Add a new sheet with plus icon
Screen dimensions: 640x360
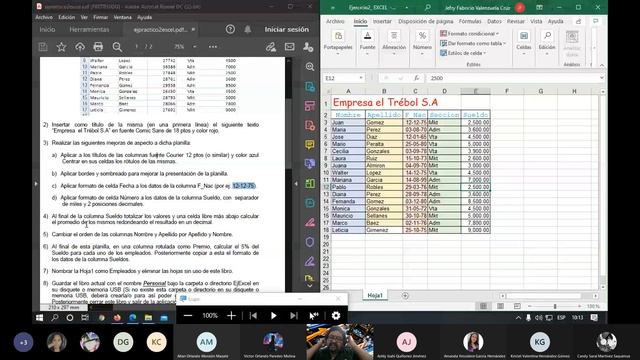[x=405, y=296]
